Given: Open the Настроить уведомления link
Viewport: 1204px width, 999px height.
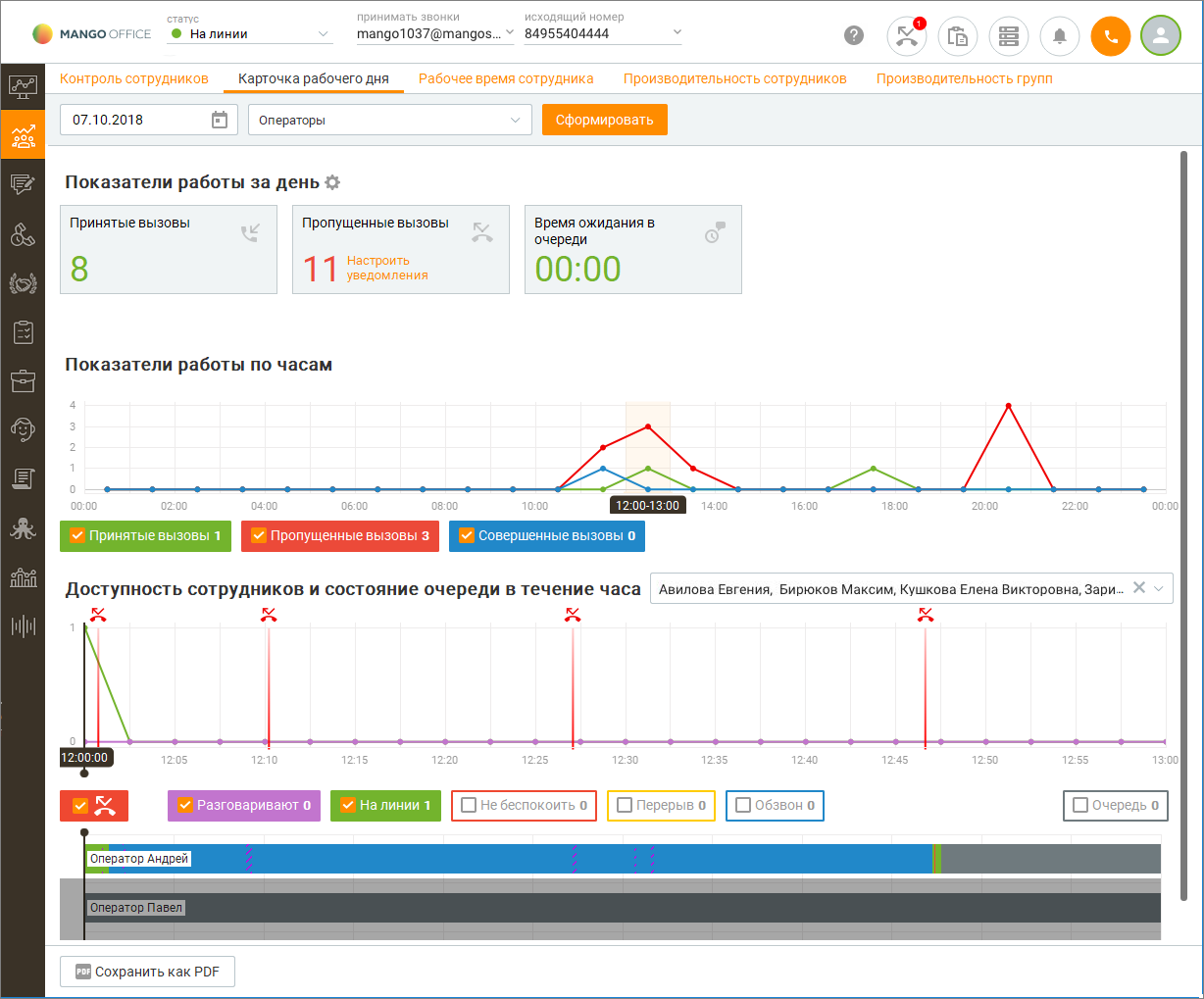Looking at the screenshot, I should pyautogui.click(x=387, y=268).
